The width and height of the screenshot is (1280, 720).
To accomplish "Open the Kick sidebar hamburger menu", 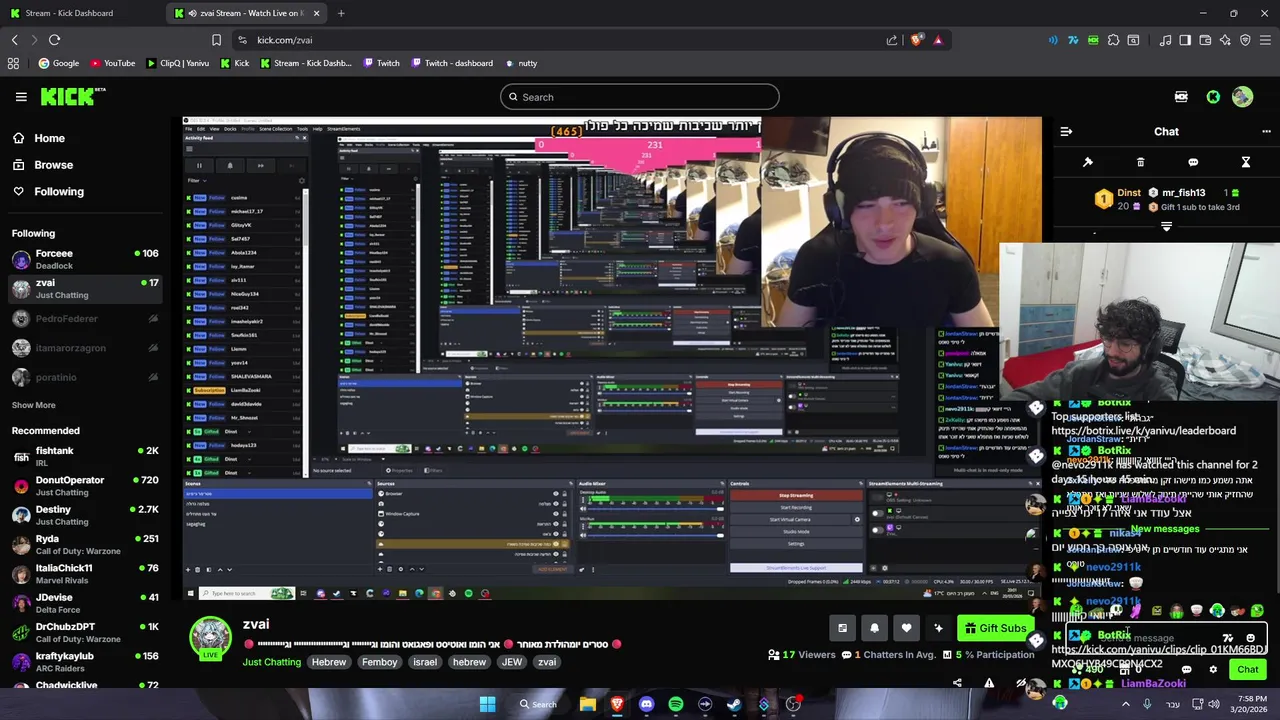I will pyautogui.click(x=21, y=97).
